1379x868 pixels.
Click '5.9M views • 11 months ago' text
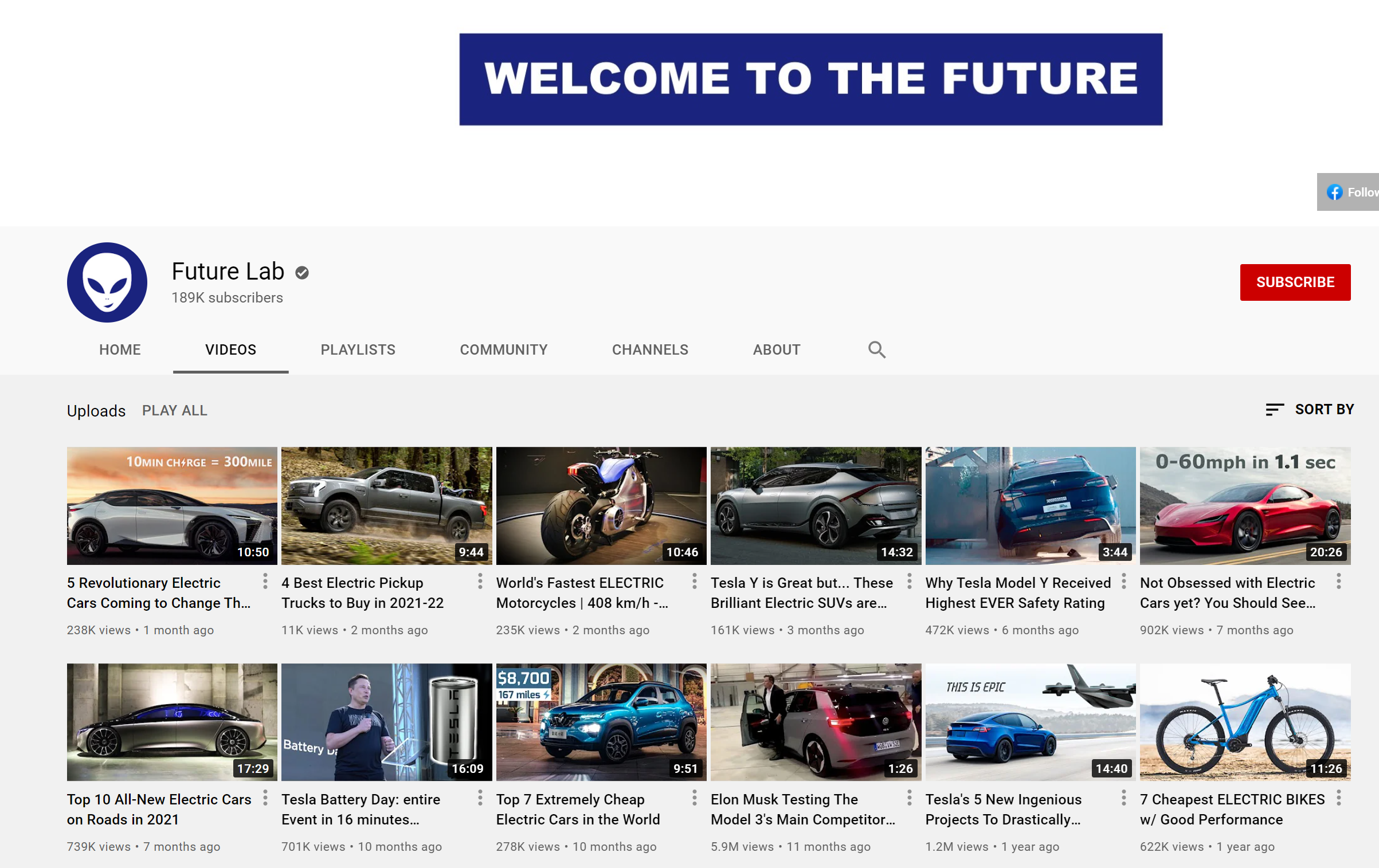coord(790,847)
